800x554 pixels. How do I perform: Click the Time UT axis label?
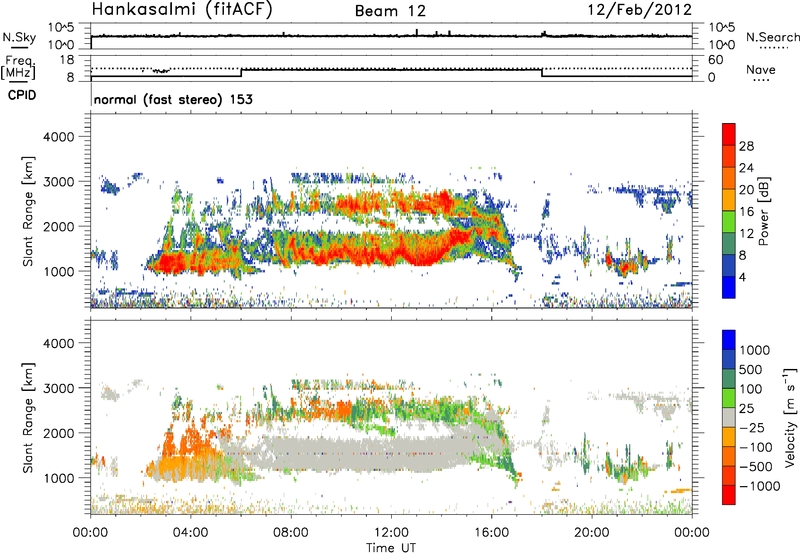pyautogui.click(x=391, y=548)
